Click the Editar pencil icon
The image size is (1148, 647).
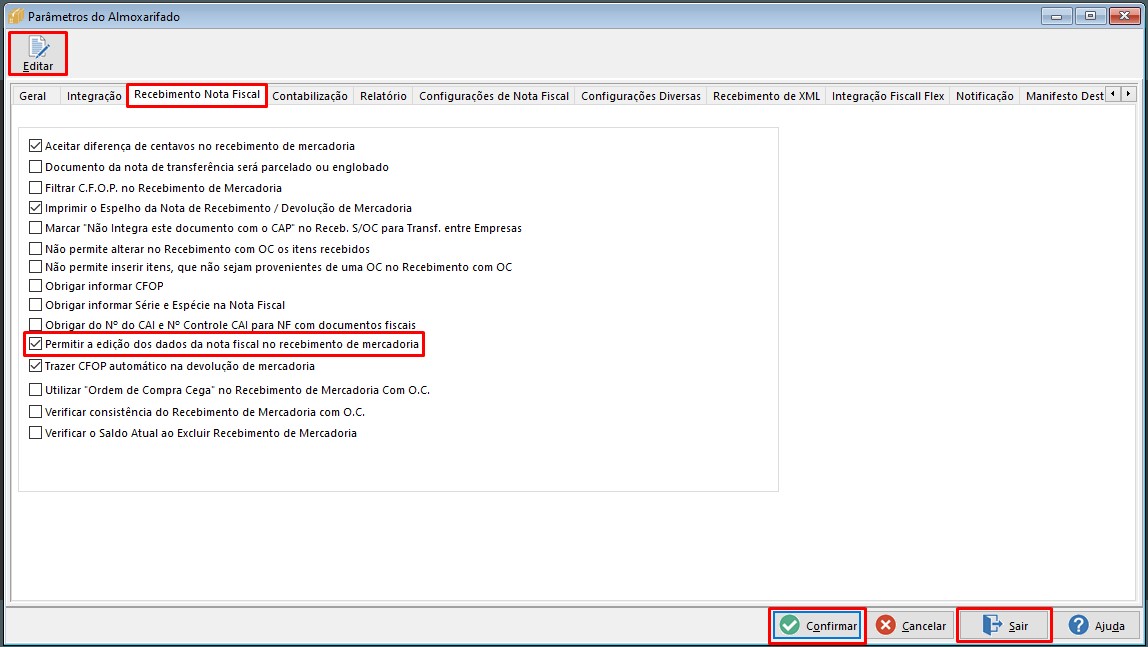[38, 47]
